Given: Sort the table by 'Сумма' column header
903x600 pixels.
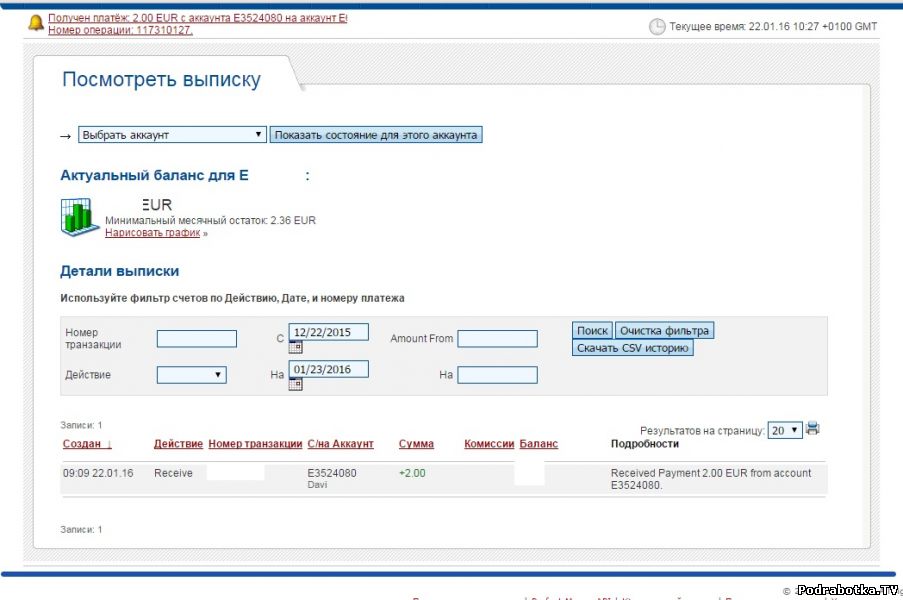Looking at the screenshot, I should 416,444.
